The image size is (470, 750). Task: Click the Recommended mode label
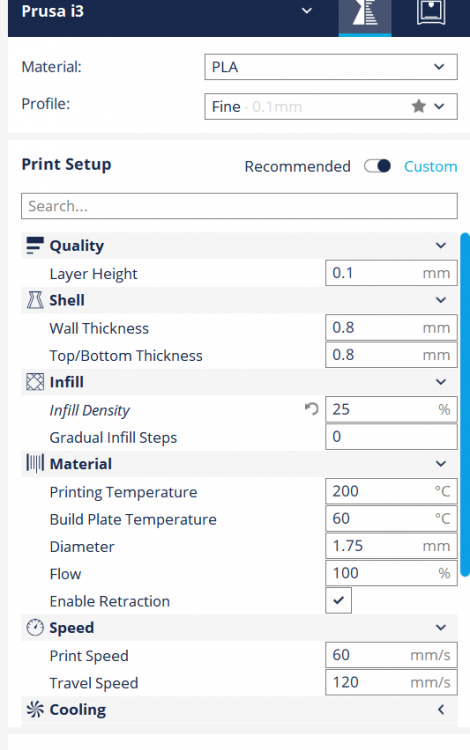[x=297, y=166]
